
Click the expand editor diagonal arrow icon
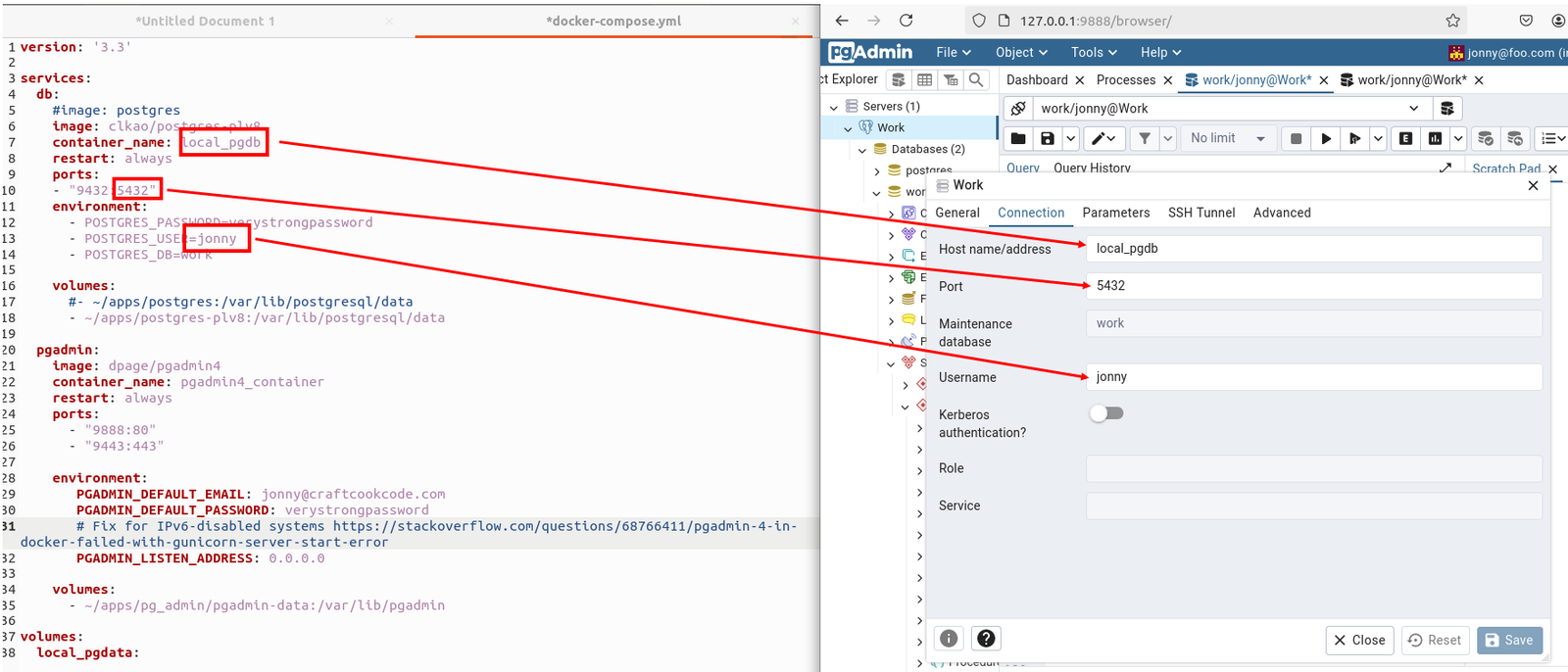coord(1445,168)
